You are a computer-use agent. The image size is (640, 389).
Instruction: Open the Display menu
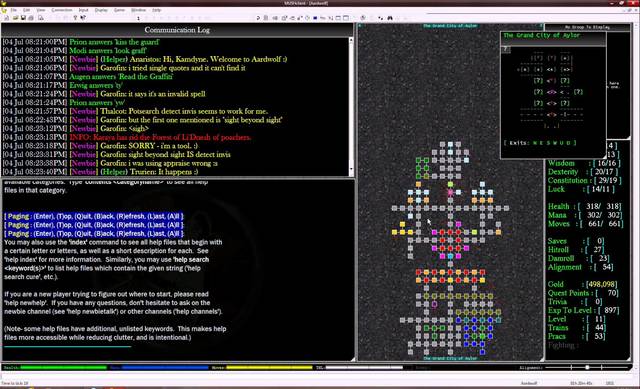click(x=101, y=10)
